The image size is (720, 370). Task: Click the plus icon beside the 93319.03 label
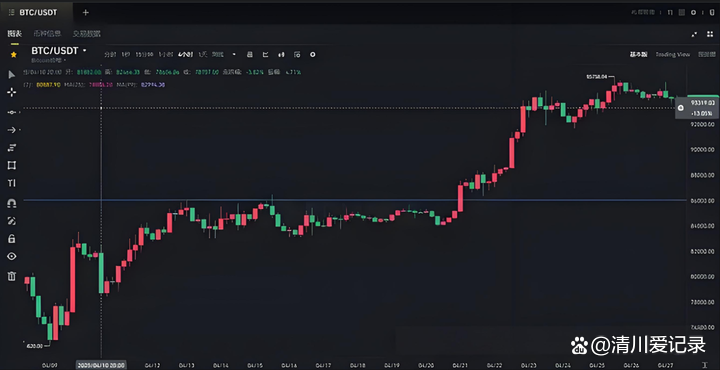pyautogui.click(x=681, y=108)
